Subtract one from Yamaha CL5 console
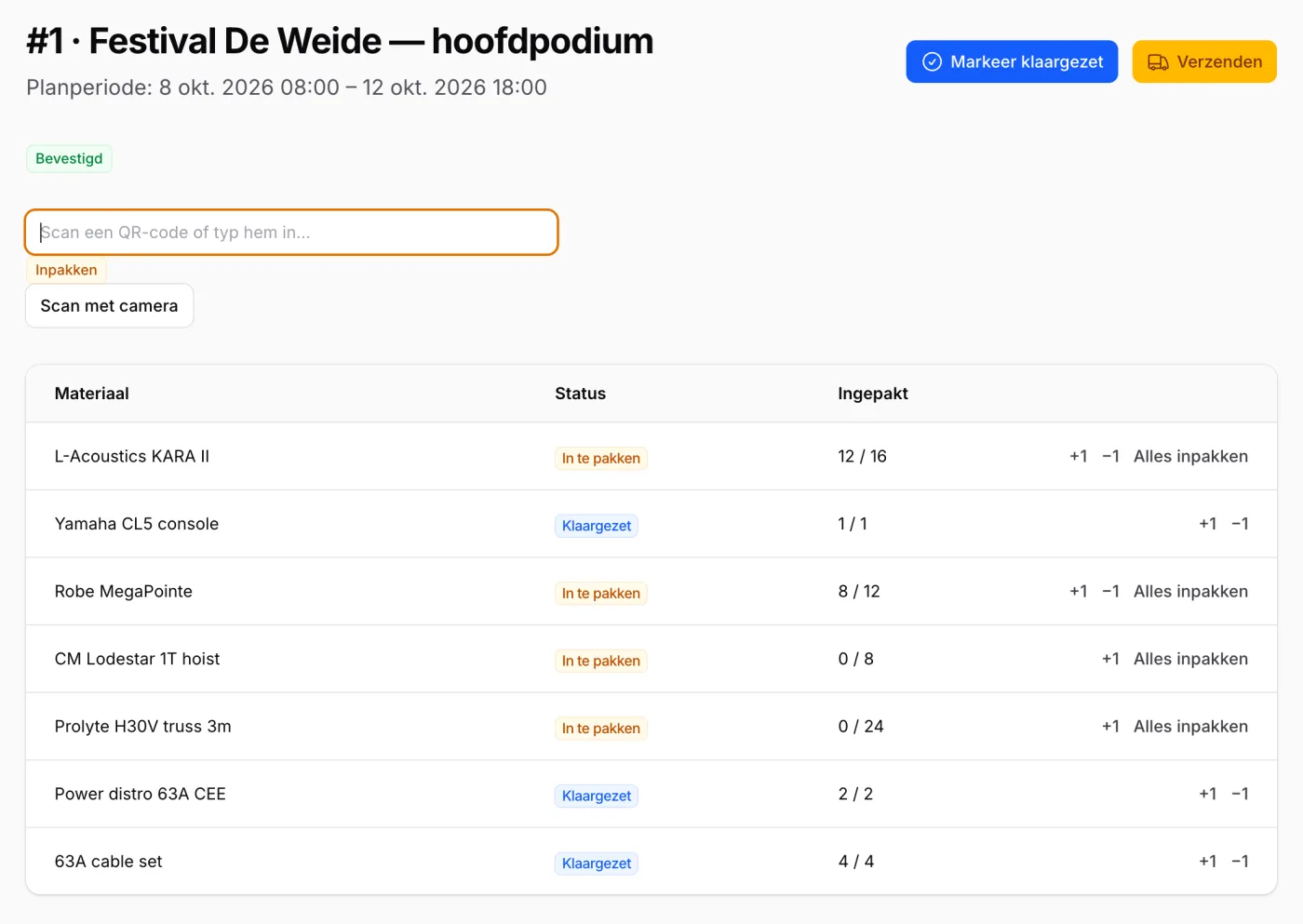 1240,524
